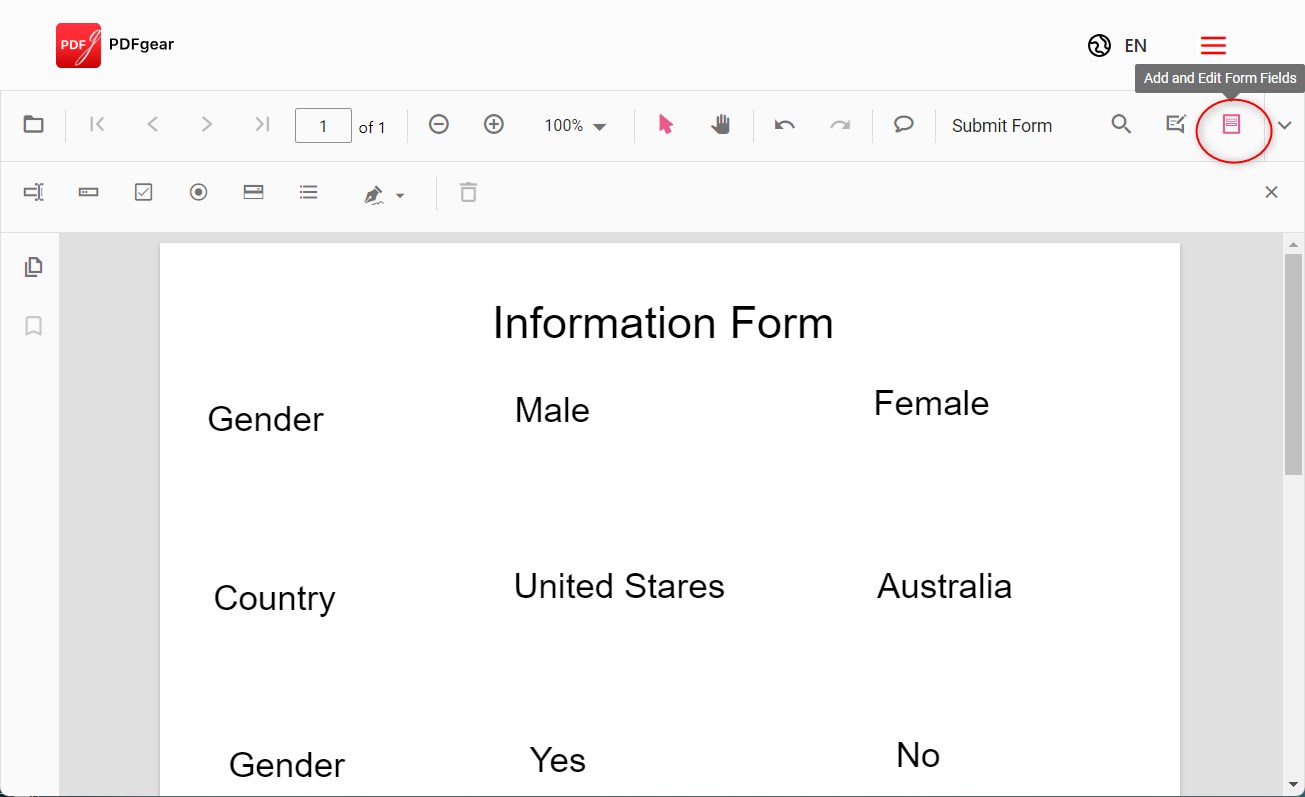Zoom in with the plus icon
This screenshot has width=1305, height=797.
[x=493, y=124]
